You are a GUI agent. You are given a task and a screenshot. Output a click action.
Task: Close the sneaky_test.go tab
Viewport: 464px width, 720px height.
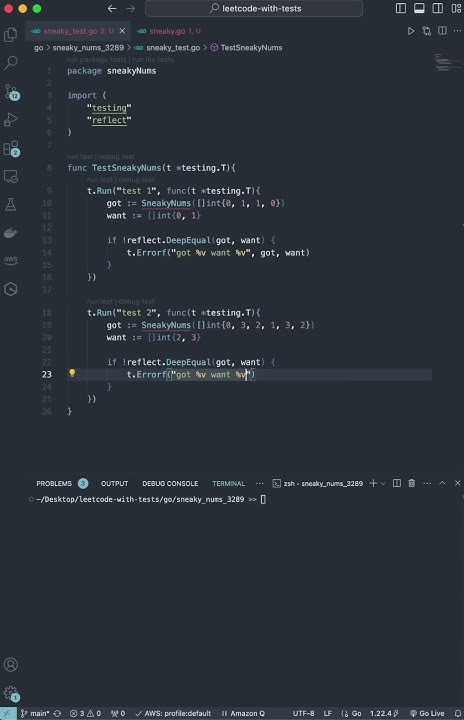(122, 31)
